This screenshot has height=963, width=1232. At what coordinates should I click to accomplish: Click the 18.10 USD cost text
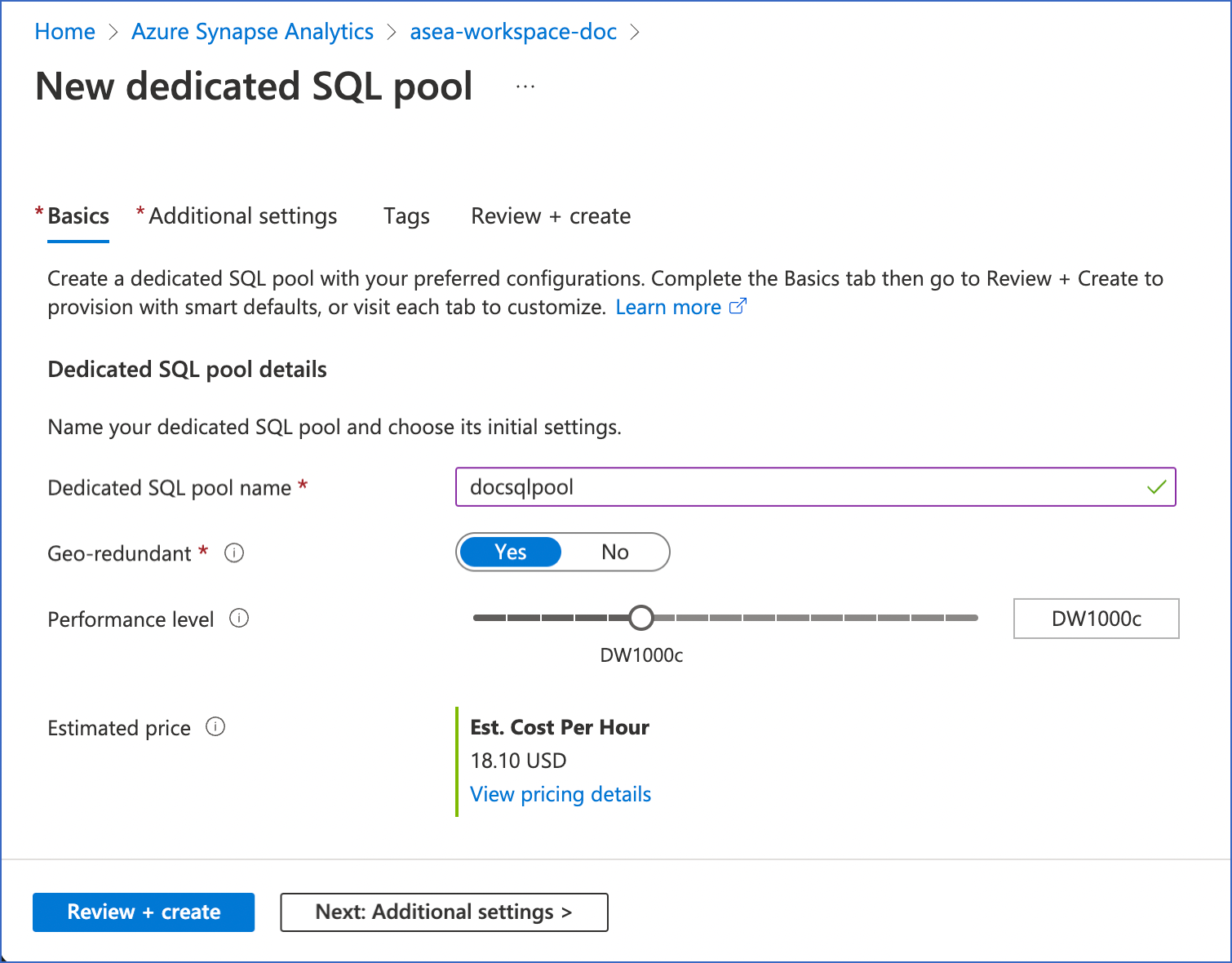coord(519,761)
